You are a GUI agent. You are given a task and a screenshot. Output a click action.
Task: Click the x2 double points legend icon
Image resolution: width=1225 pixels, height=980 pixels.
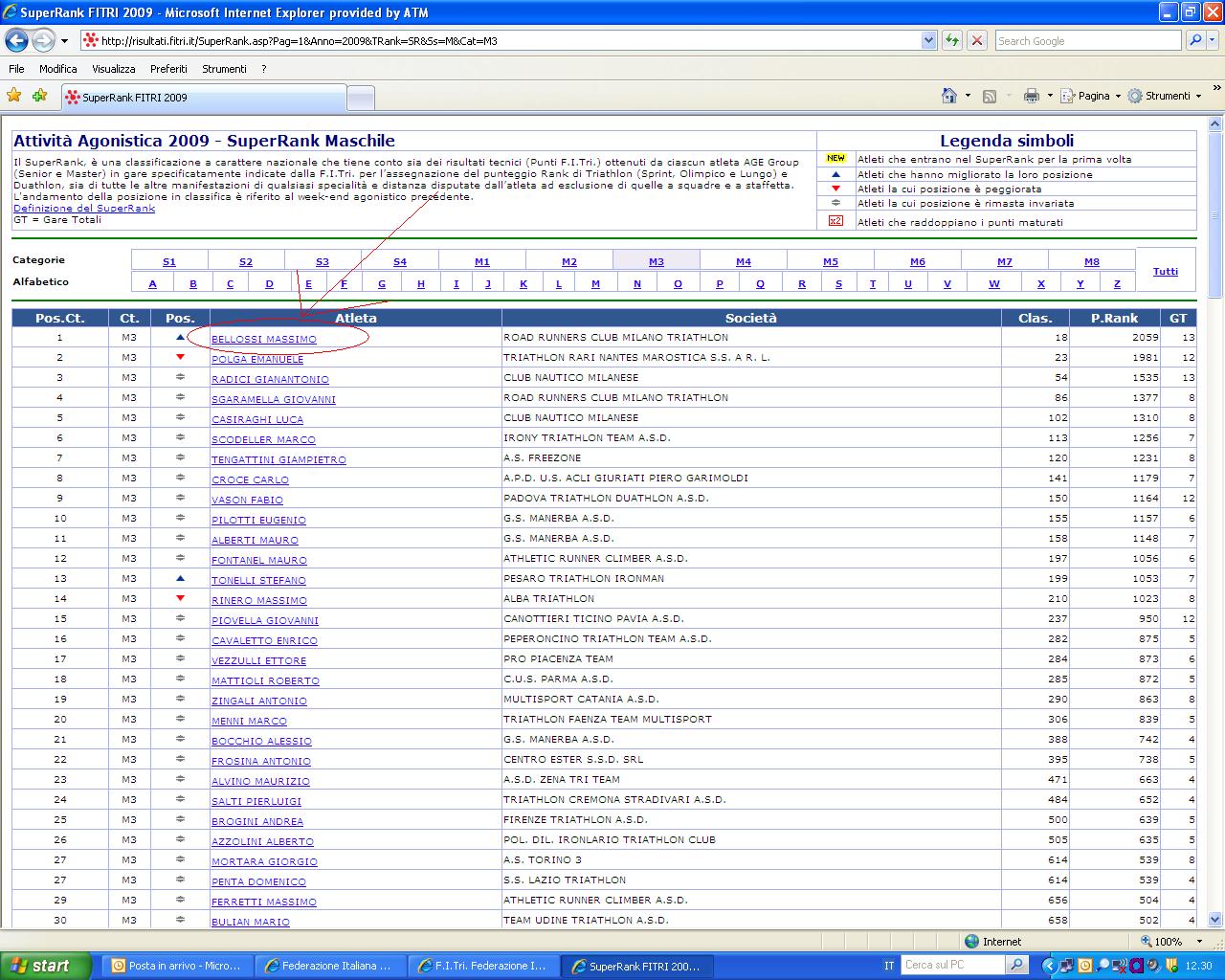(x=835, y=221)
